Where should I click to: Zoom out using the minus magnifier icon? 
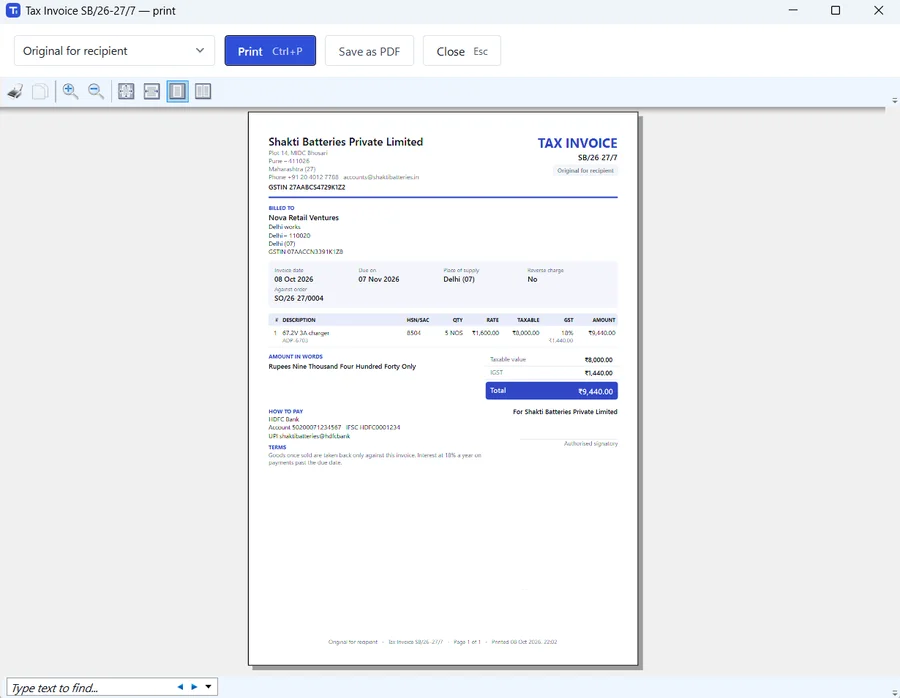96,91
